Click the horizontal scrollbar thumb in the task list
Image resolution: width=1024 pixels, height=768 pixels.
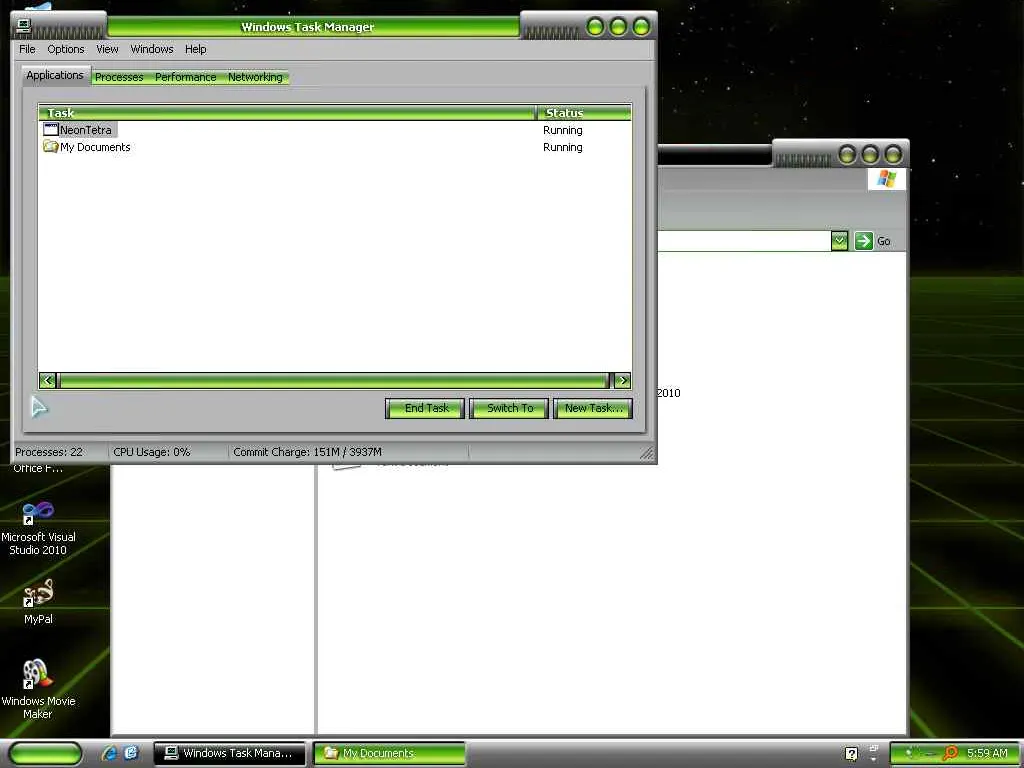333,380
